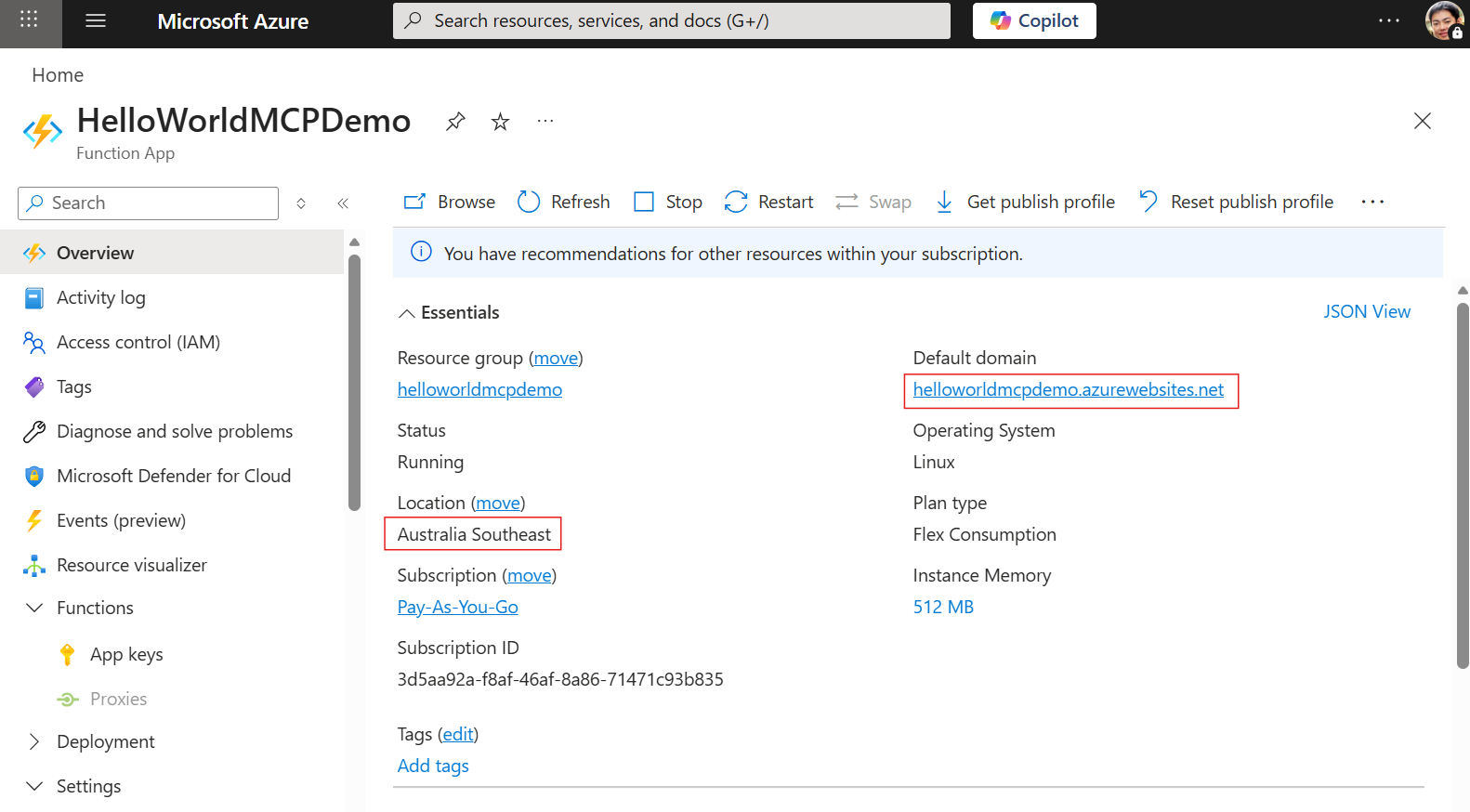Screen dimensions: 1470x812
Task: Open Microsoft Defender for Cloud
Action: 172,476
